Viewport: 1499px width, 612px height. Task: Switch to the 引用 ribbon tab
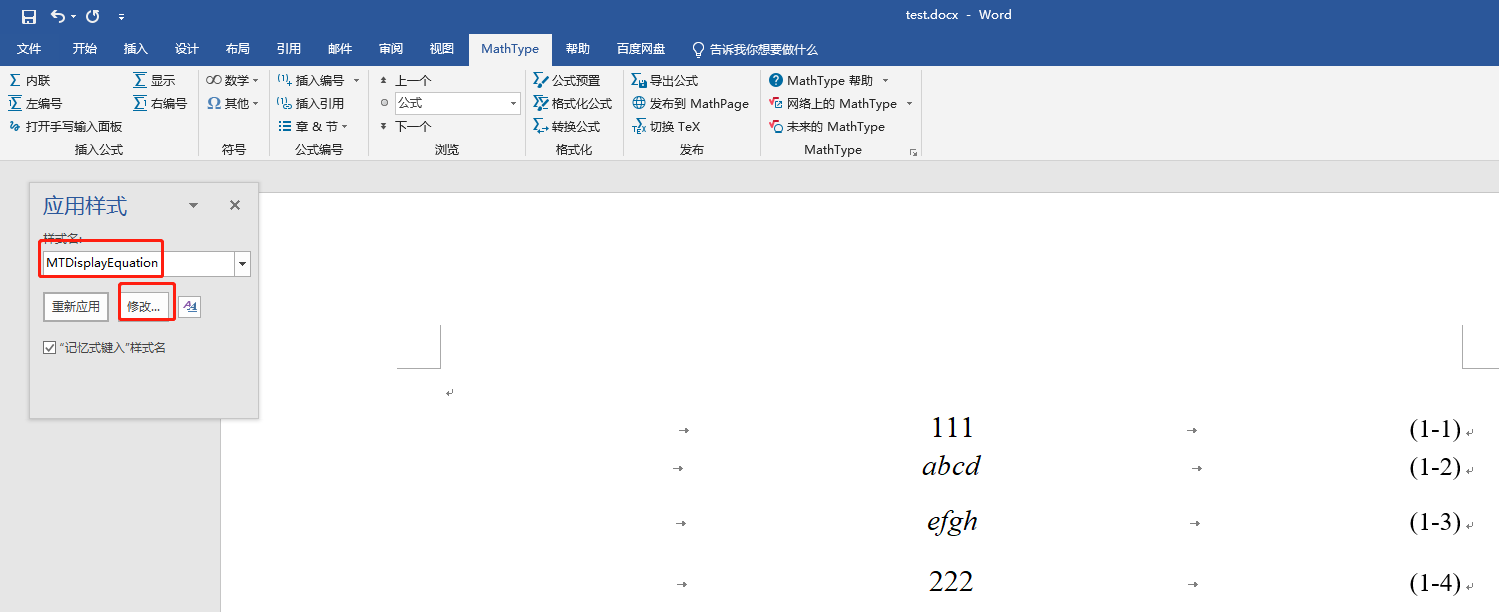(289, 49)
